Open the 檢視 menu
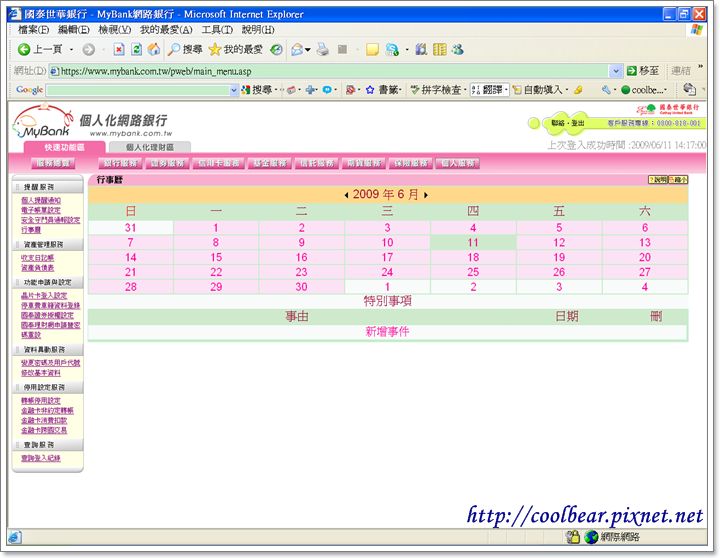Viewport: 720px width, 558px height. point(115,30)
